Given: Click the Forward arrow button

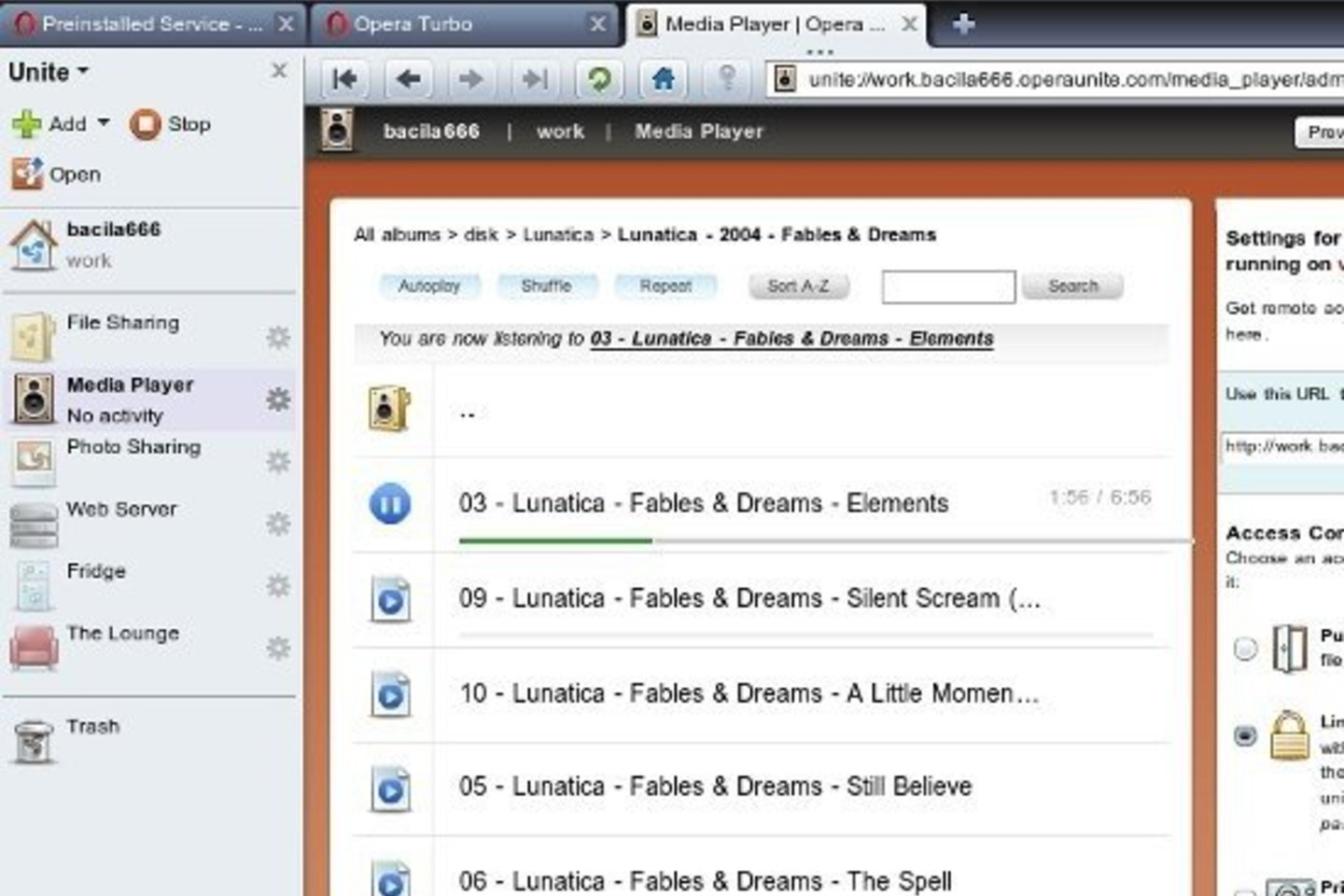Looking at the screenshot, I should (x=471, y=79).
